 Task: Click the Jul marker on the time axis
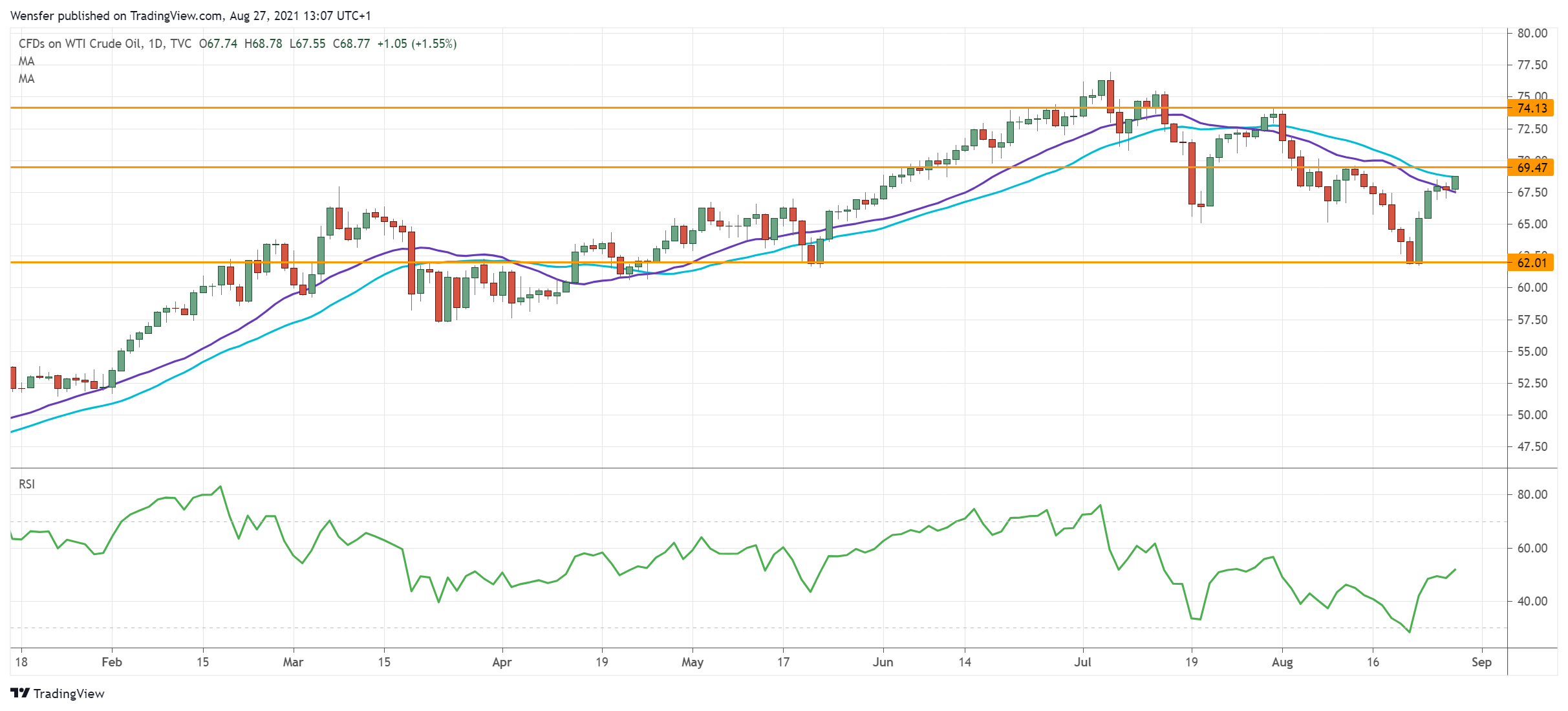click(x=1082, y=662)
